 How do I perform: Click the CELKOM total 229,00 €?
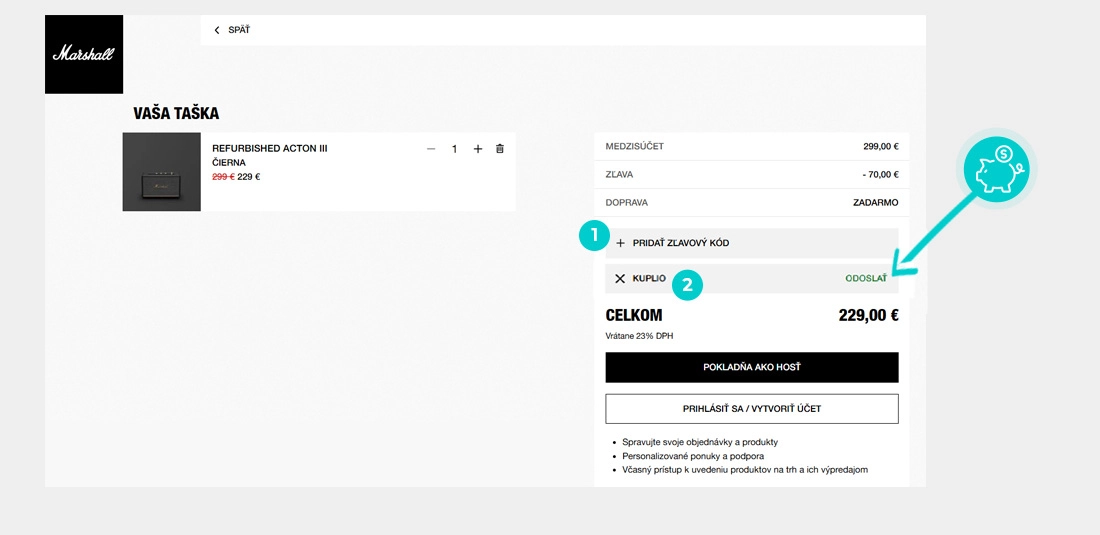click(868, 316)
